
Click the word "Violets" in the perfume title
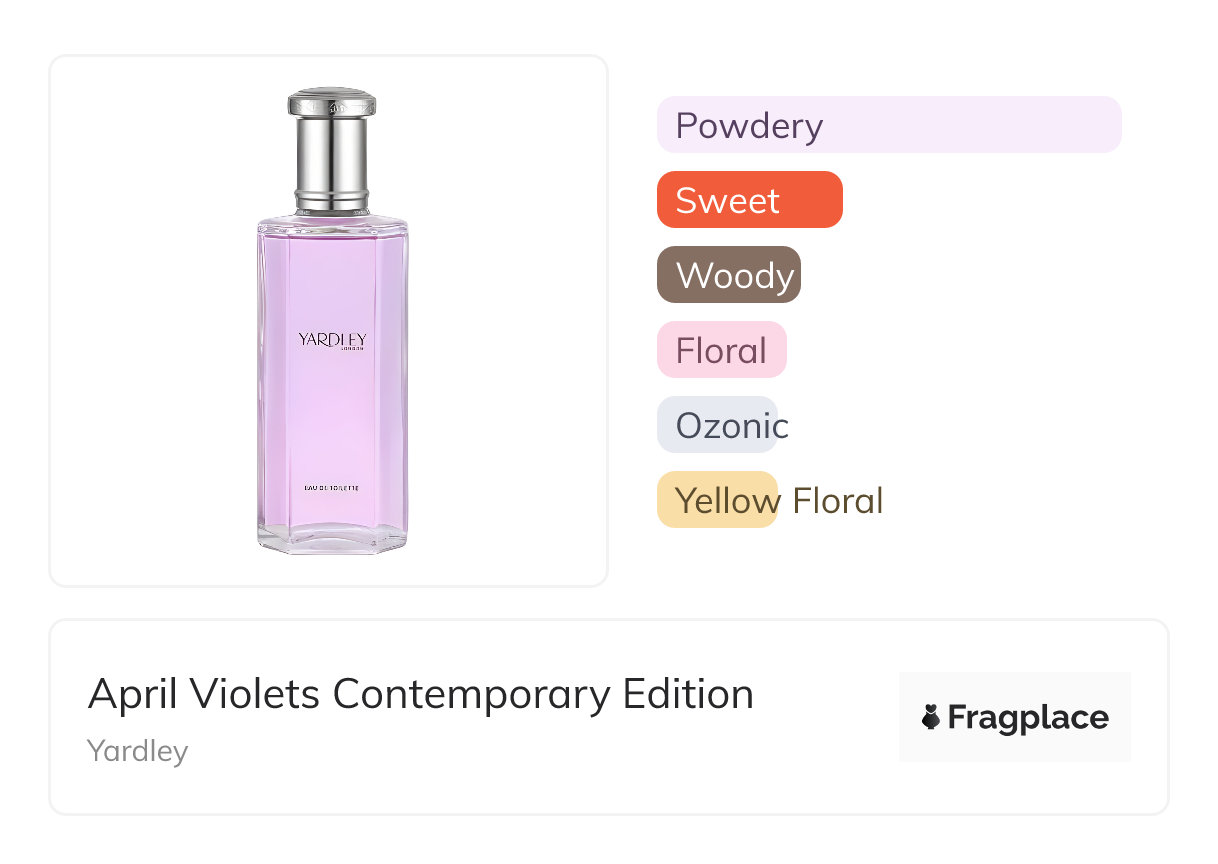[256, 694]
